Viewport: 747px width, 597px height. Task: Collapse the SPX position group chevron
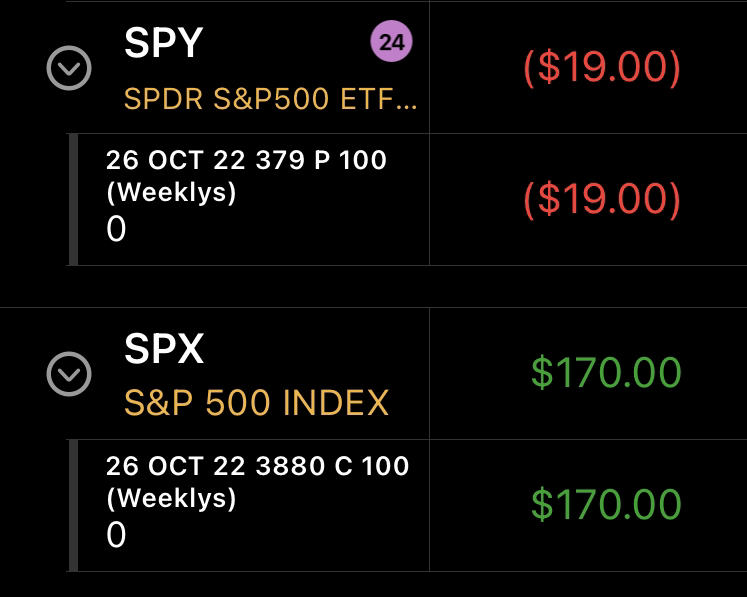(69, 374)
